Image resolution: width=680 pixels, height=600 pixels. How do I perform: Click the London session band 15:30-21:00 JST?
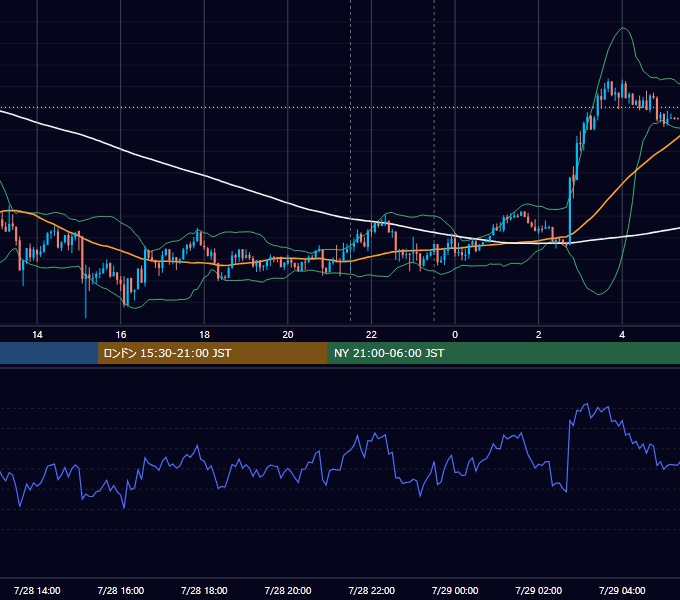pos(212,353)
